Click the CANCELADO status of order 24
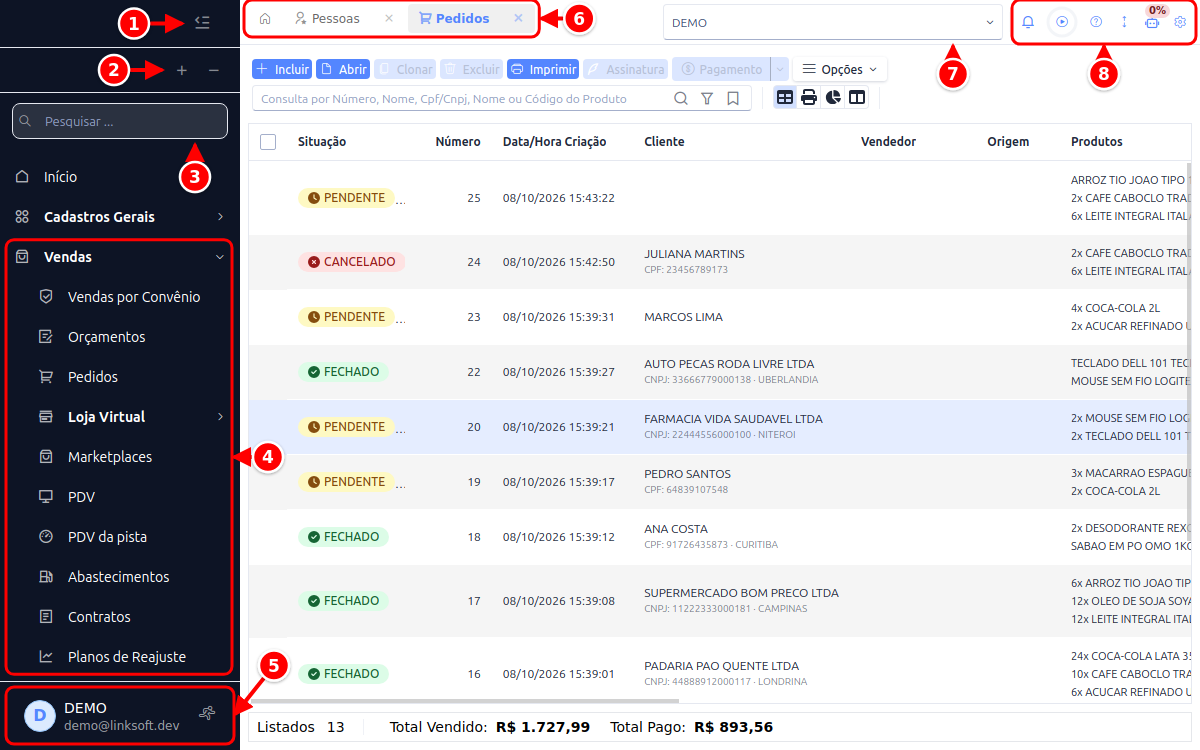Viewport: 1200px width, 750px height. [x=351, y=262]
